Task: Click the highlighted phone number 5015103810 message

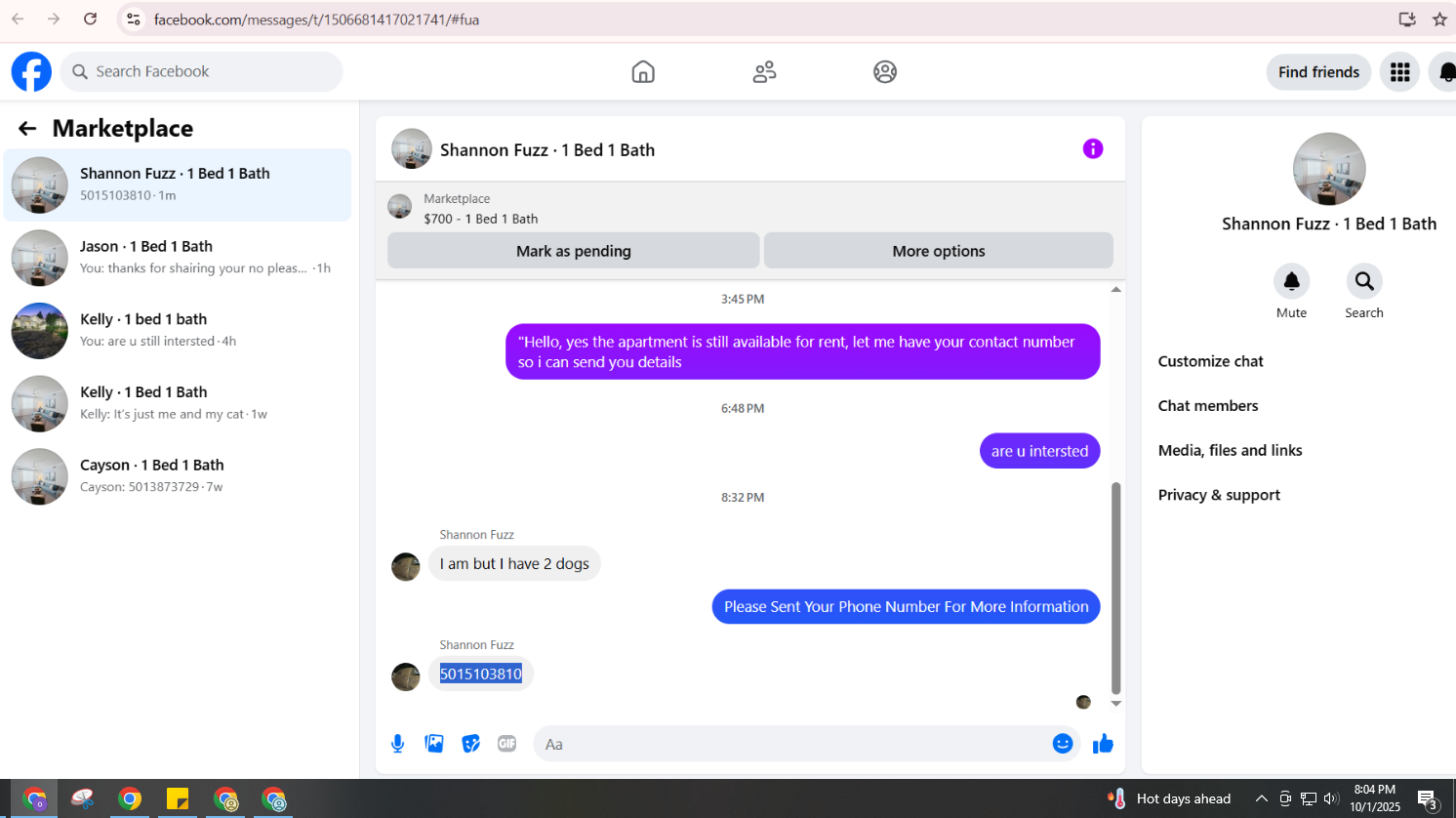Action: (481, 674)
